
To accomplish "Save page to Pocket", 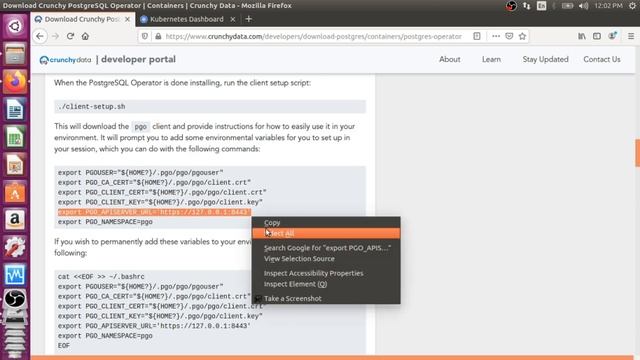I will click(x=509, y=36).
